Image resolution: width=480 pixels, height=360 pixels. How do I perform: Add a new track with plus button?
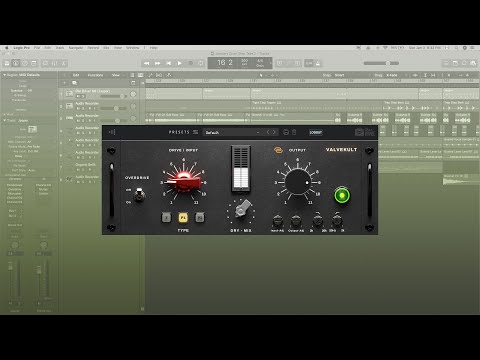[65, 83]
